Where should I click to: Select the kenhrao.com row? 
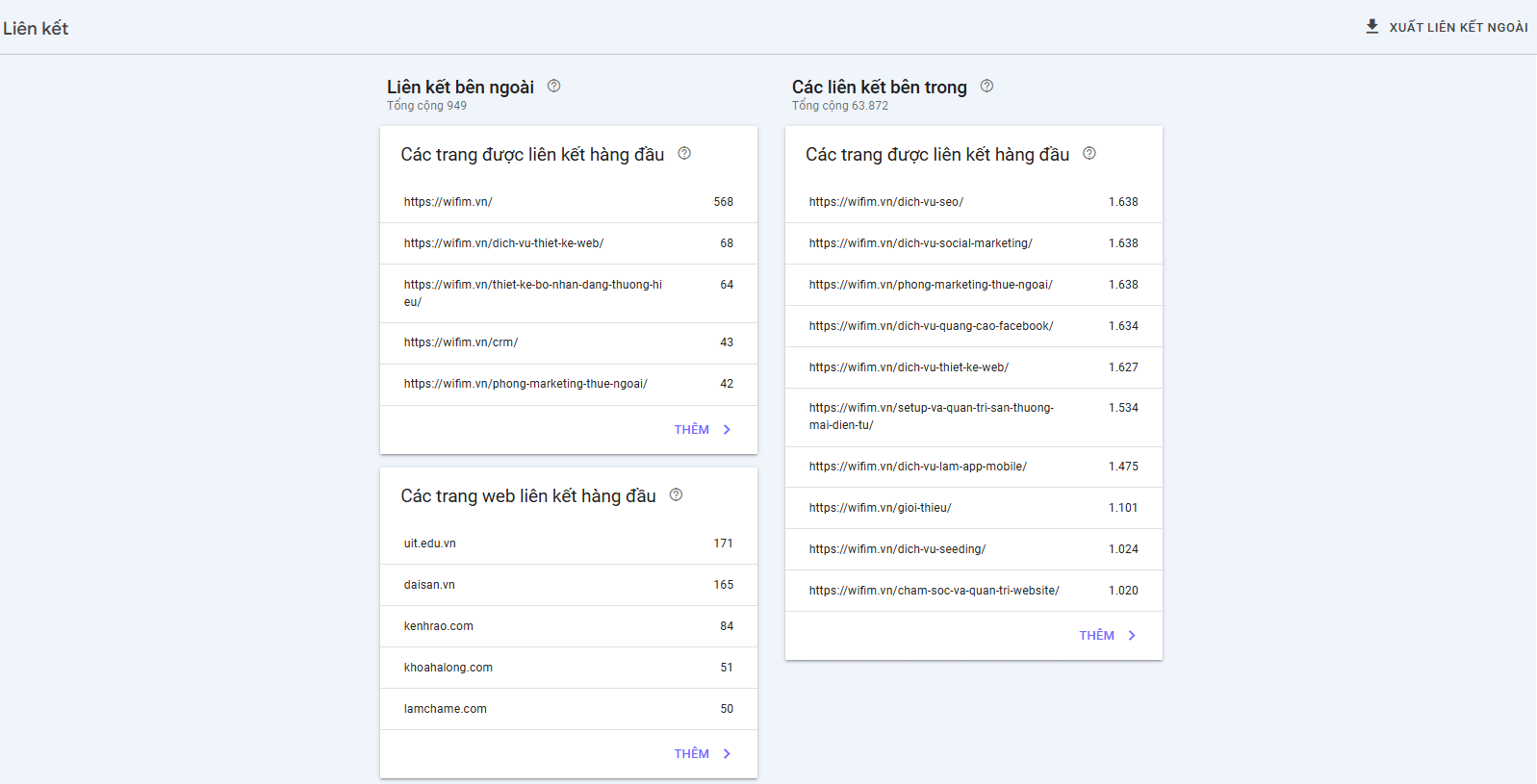tap(569, 626)
